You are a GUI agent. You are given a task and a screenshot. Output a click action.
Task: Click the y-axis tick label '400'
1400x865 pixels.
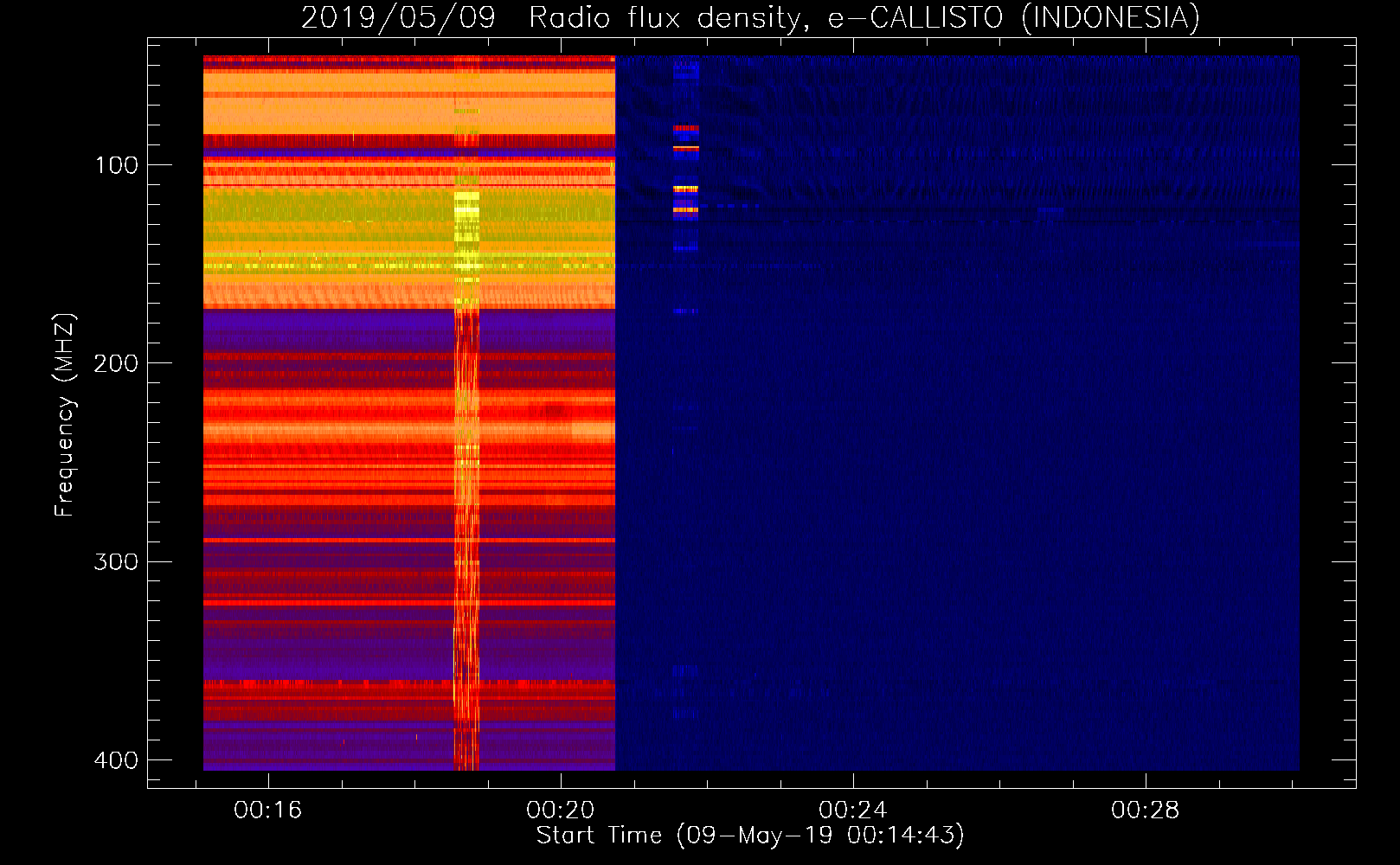[117, 760]
